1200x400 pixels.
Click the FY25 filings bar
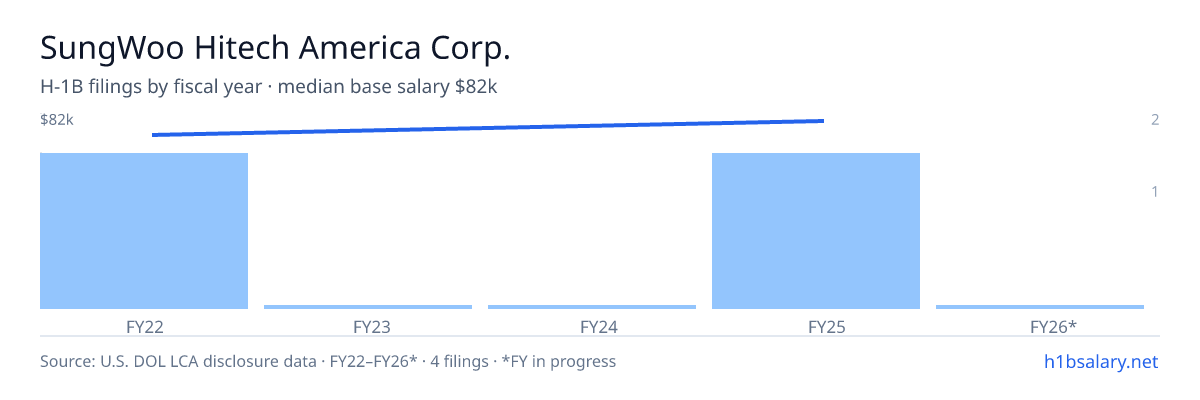[816, 231]
